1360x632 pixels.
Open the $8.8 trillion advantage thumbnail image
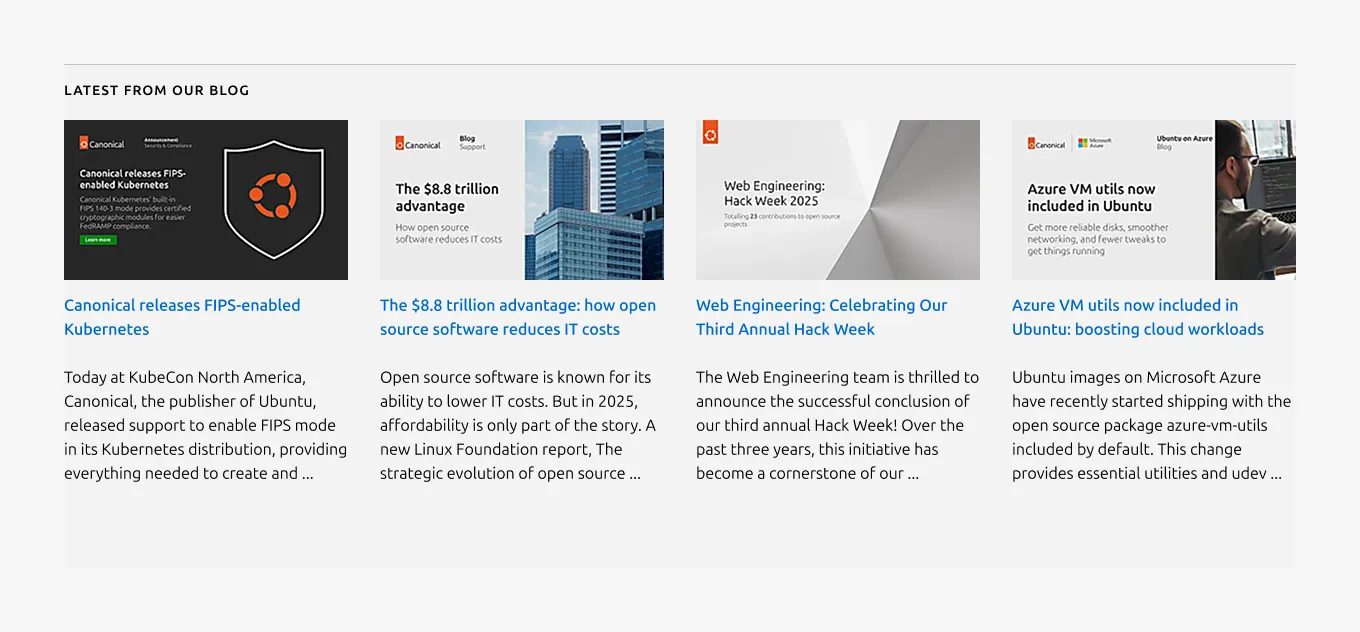point(522,200)
